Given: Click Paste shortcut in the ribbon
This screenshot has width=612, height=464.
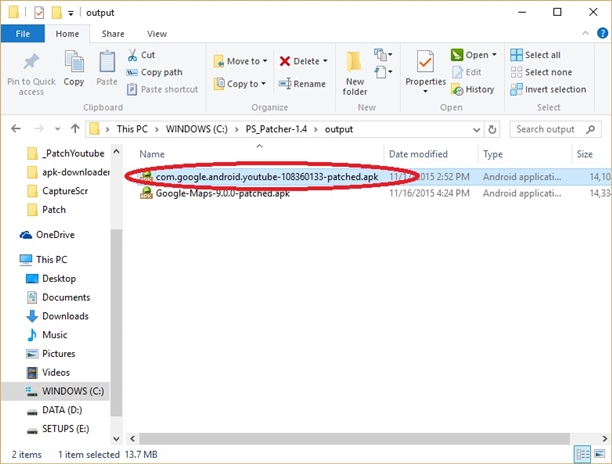Looking at the screenshot, I should (162, 89).
